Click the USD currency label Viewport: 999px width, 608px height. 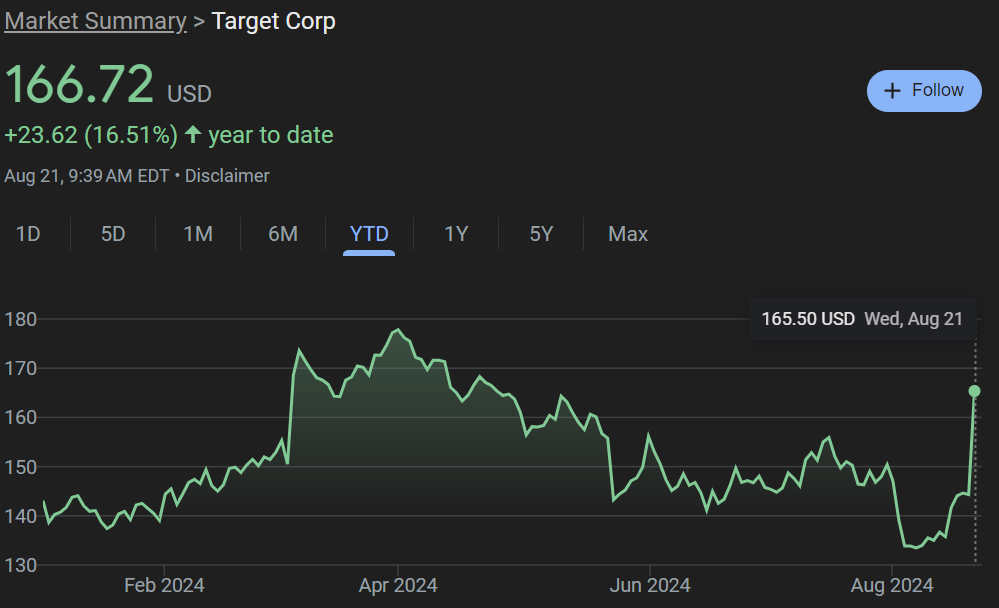coord(189,94)
